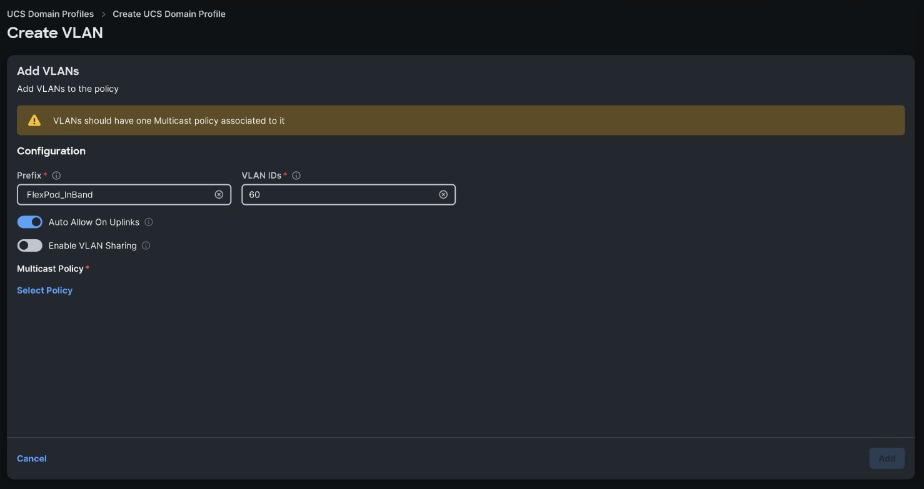Click the Multicast Policy label
Viewport: 924px width, 489px height.
click(x=50, y=269)
